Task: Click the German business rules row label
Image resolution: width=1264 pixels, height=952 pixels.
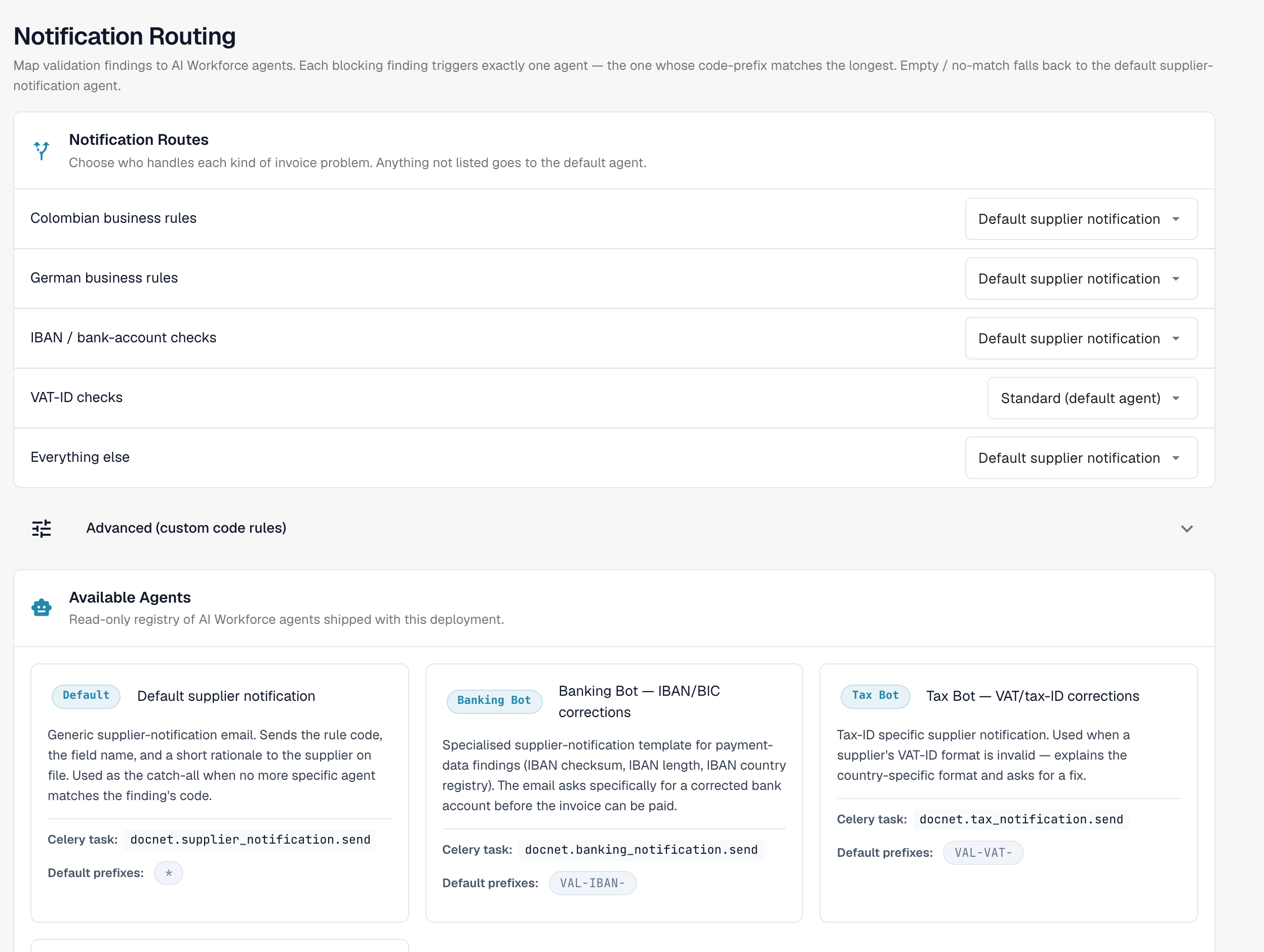Action: [x=104, y=277]
